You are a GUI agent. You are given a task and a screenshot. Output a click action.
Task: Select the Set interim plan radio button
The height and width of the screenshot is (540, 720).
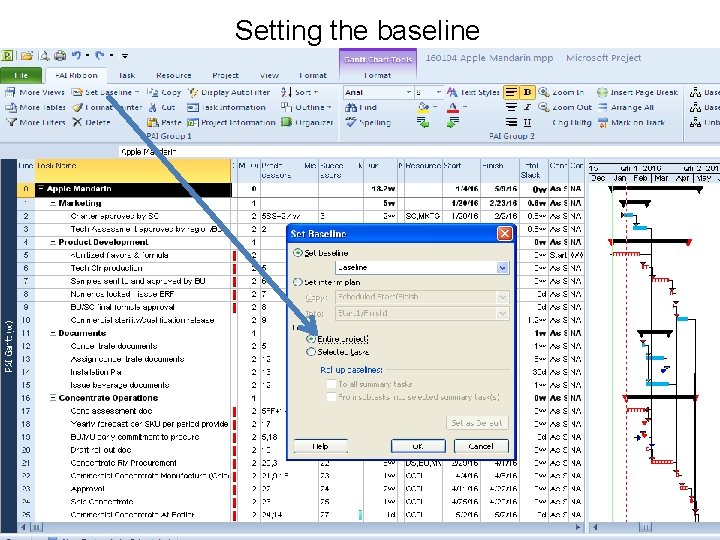[298, 282]
